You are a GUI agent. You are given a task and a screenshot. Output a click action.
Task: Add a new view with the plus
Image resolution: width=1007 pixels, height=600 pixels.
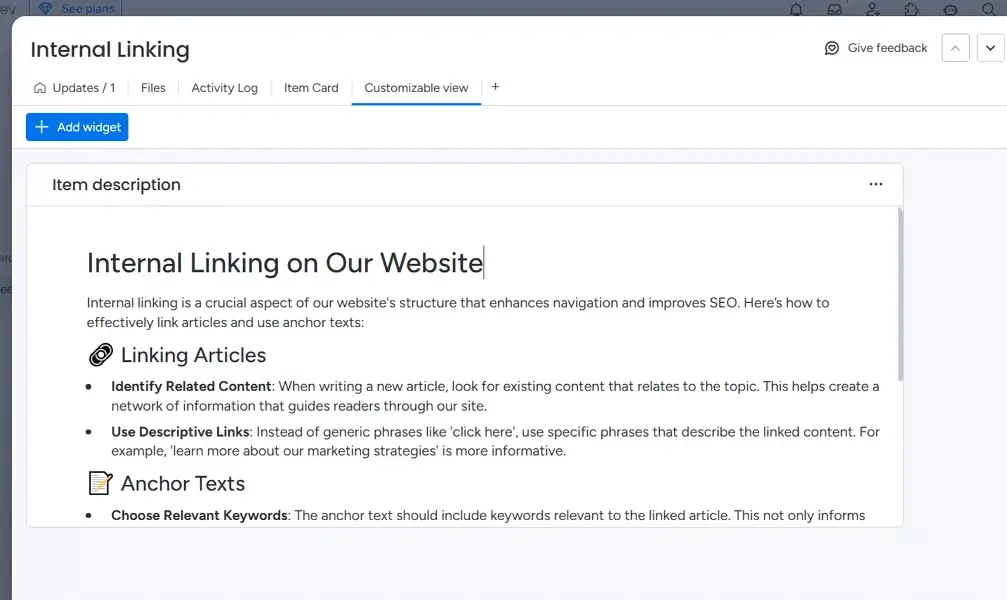(495, 87)
